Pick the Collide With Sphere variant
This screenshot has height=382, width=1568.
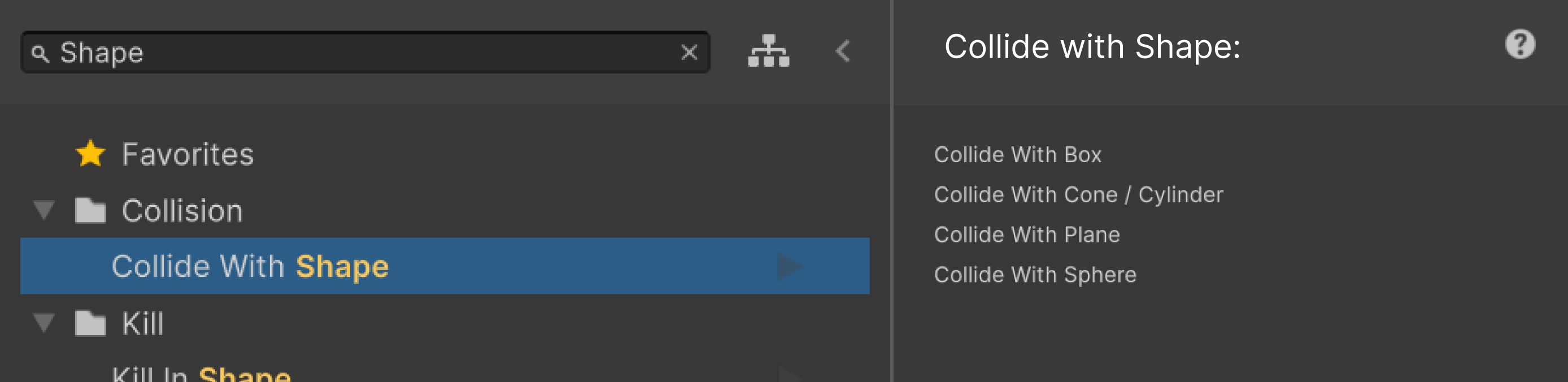point(1035,275)
